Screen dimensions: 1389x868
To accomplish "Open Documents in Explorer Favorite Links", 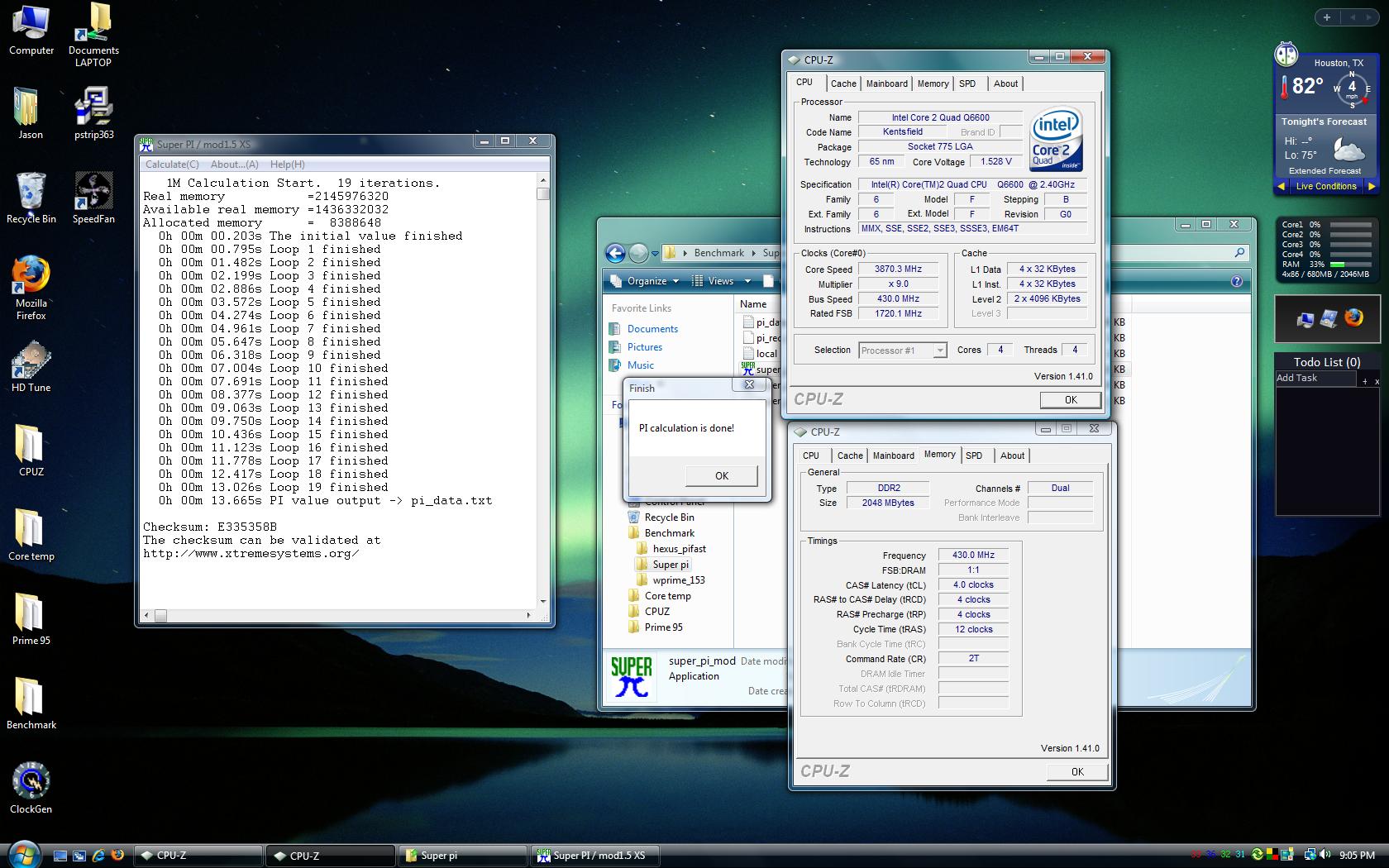I will click(x=652, y=329).
